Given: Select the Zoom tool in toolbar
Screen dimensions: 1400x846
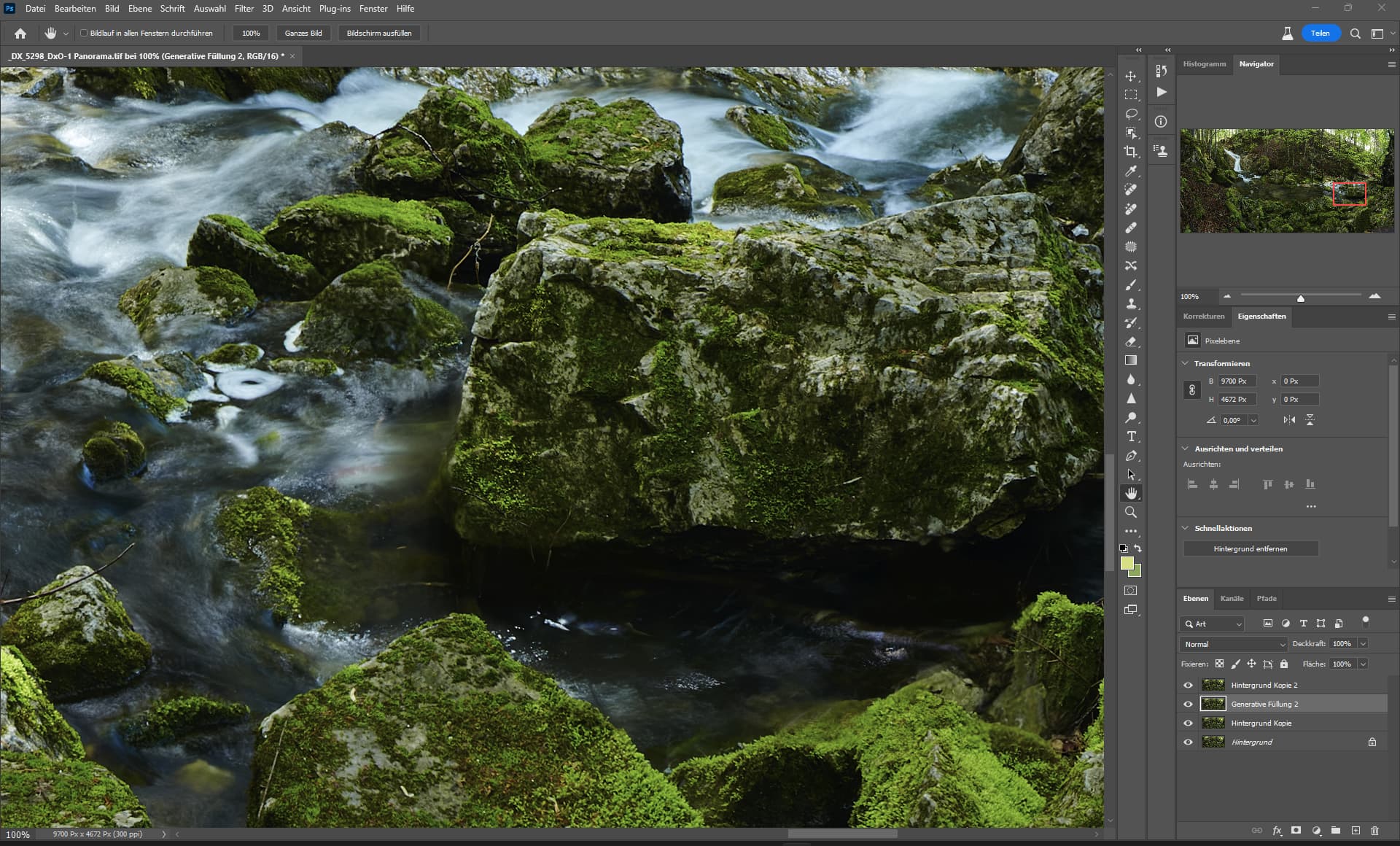Looking at the screenshot, I should (x=1131, y=512).
